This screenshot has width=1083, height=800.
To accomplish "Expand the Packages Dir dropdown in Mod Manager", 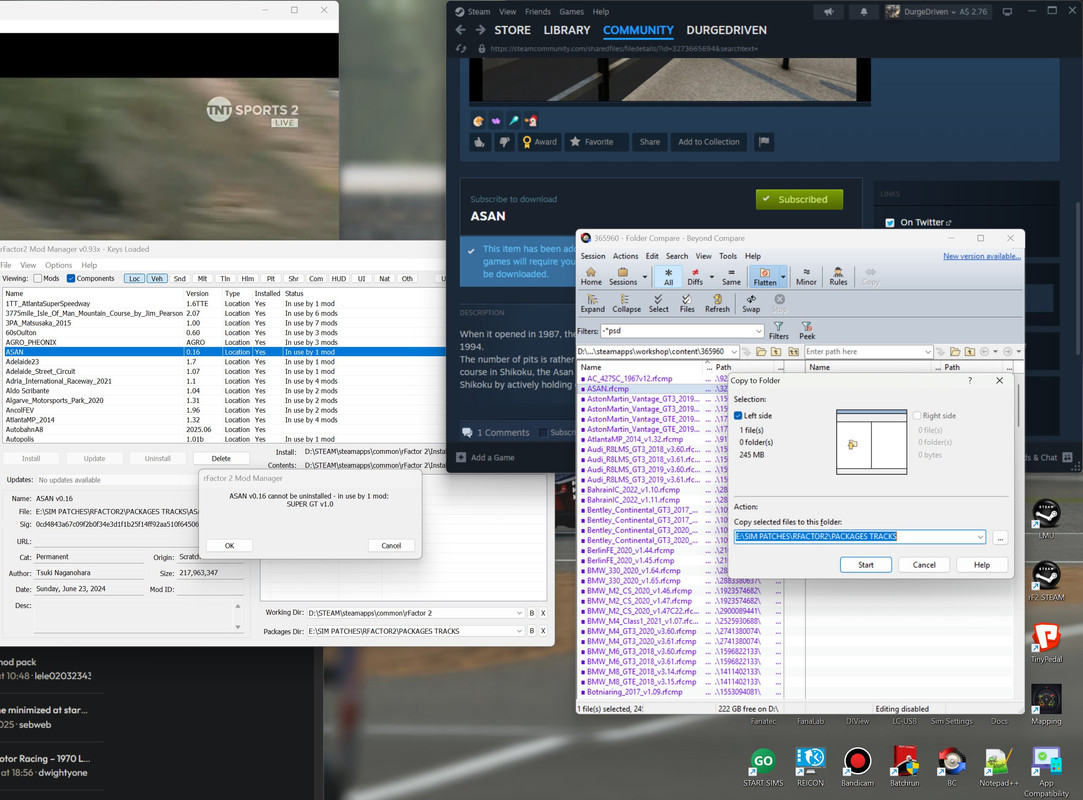I will point(519,631).
